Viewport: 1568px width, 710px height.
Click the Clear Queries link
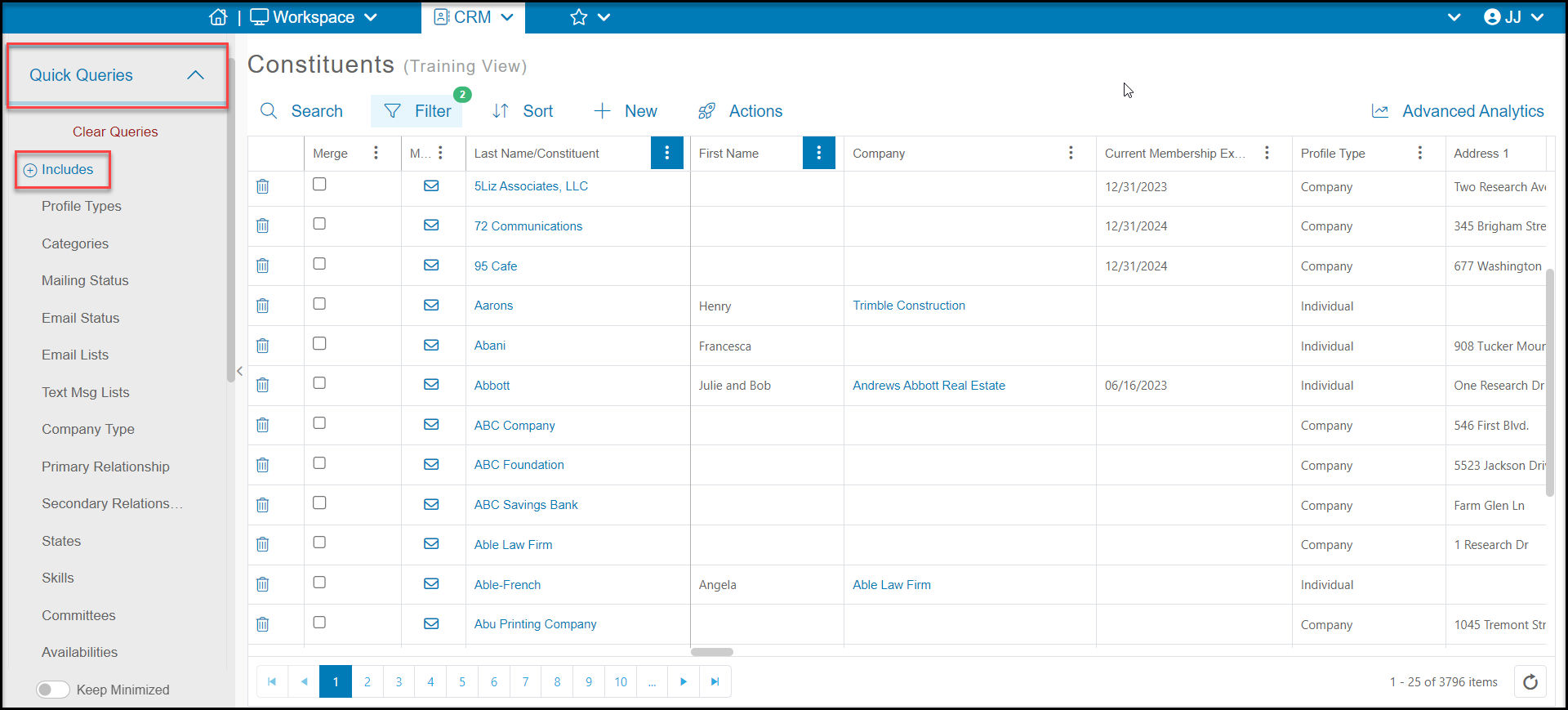tap(115, 132)
